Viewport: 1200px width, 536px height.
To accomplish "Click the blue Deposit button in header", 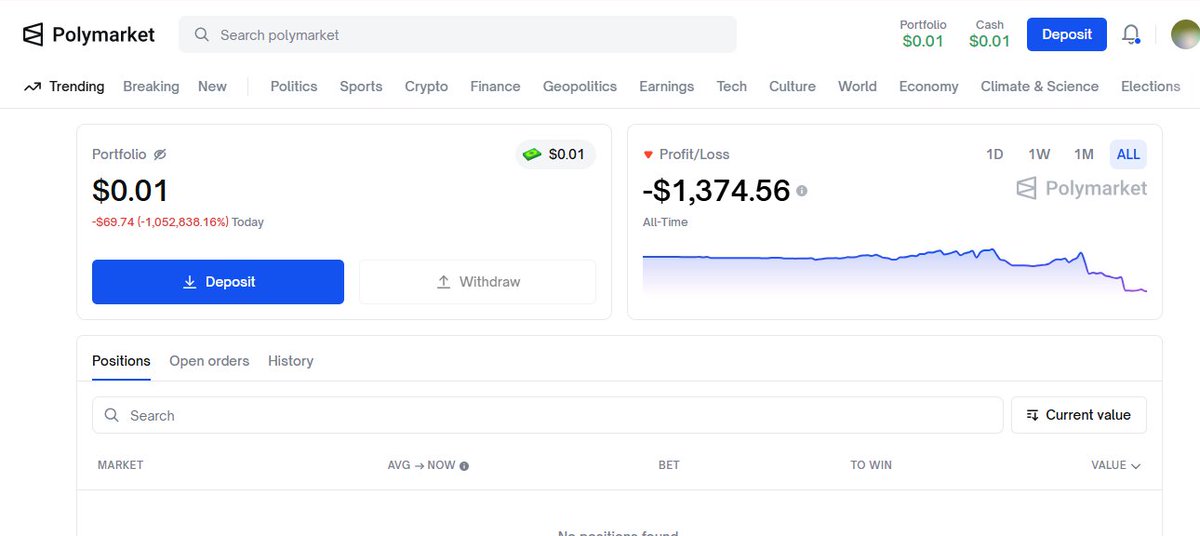I will click(1066, 34).
